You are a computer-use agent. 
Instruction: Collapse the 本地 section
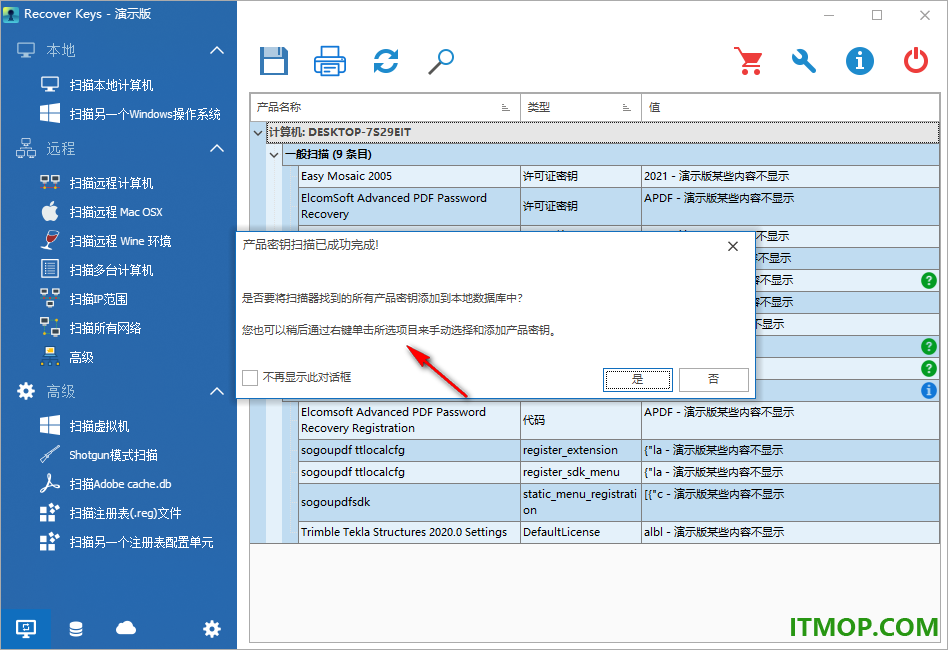[x=216, y=50]
